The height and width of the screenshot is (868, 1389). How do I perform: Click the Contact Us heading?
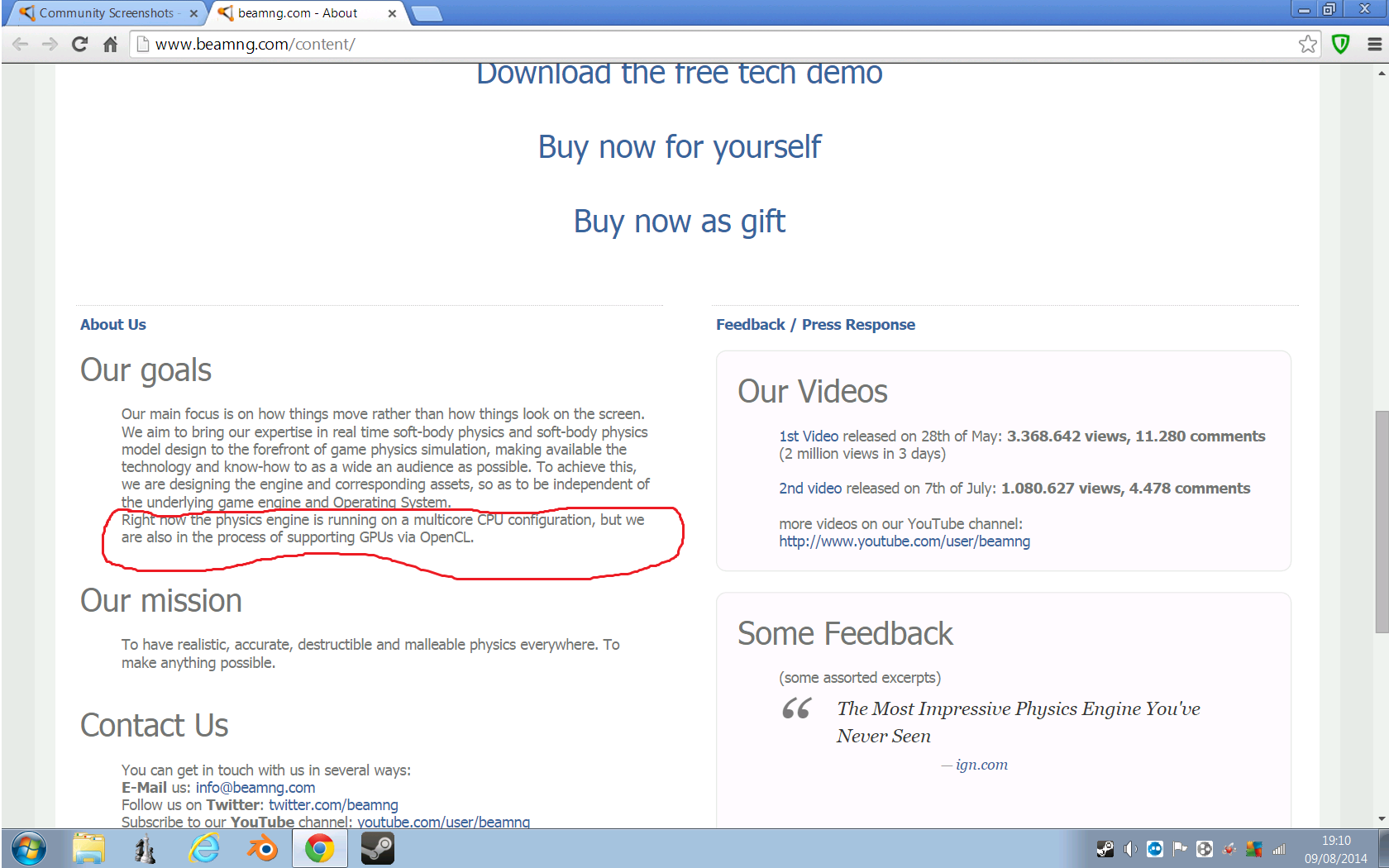(x=155, y=726)
